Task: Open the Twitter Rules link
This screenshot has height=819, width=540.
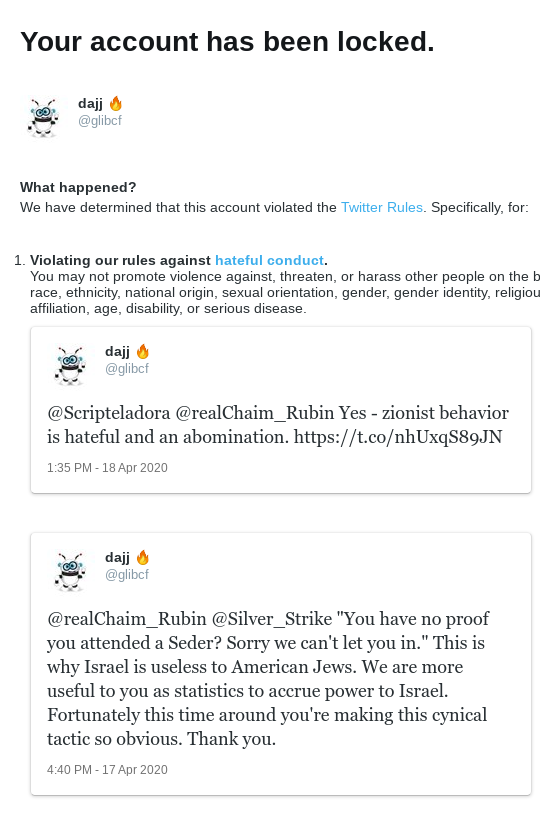Action: coord(382,207)
